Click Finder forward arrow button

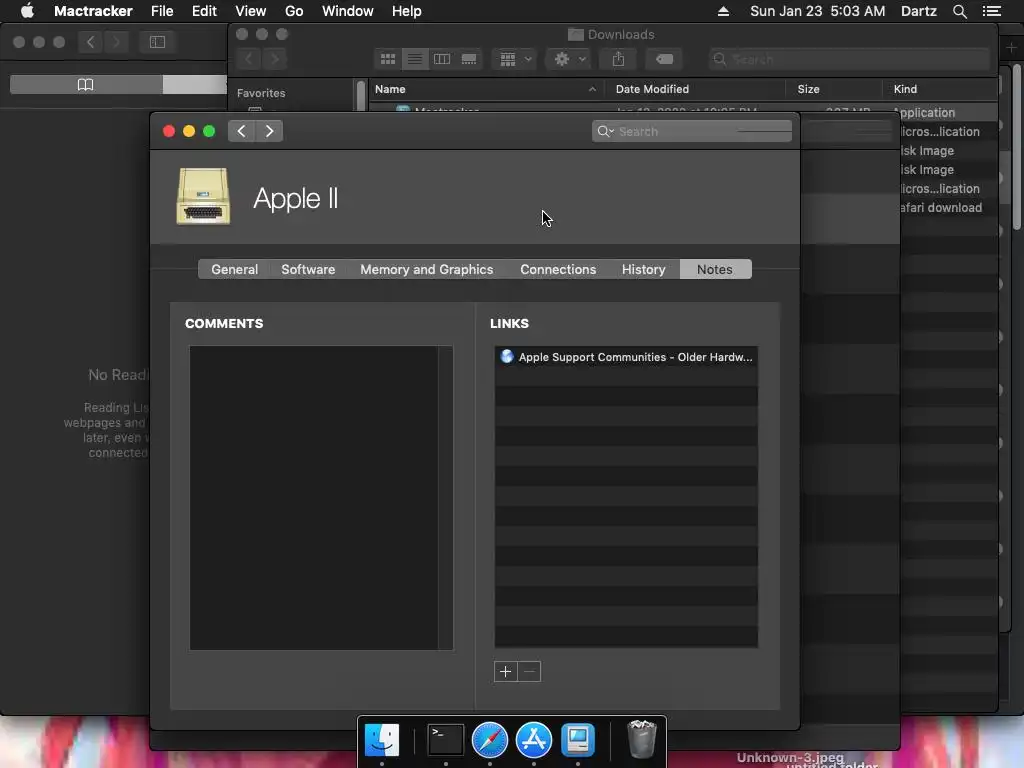pos(275,59)
